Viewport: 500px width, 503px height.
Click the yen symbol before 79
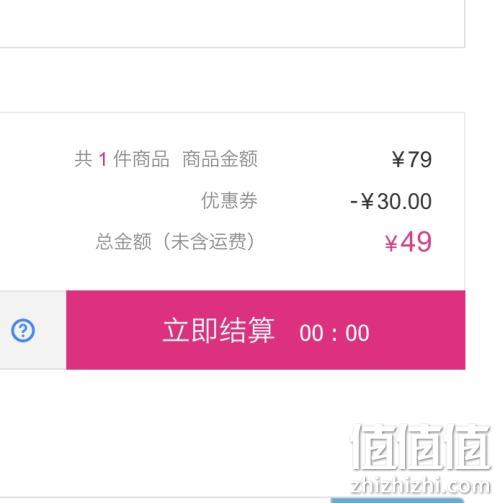[398, 159]
